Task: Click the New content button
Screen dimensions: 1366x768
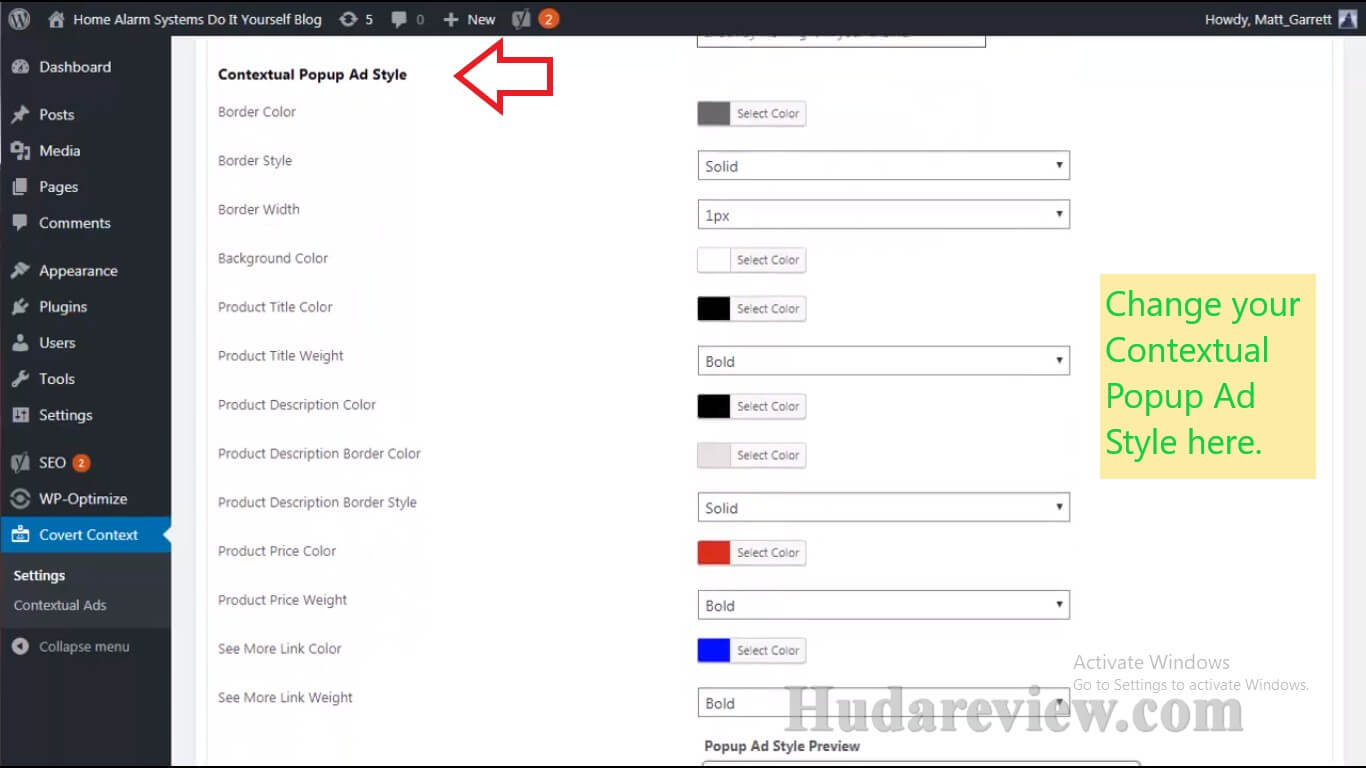Action: coord(469,19)
